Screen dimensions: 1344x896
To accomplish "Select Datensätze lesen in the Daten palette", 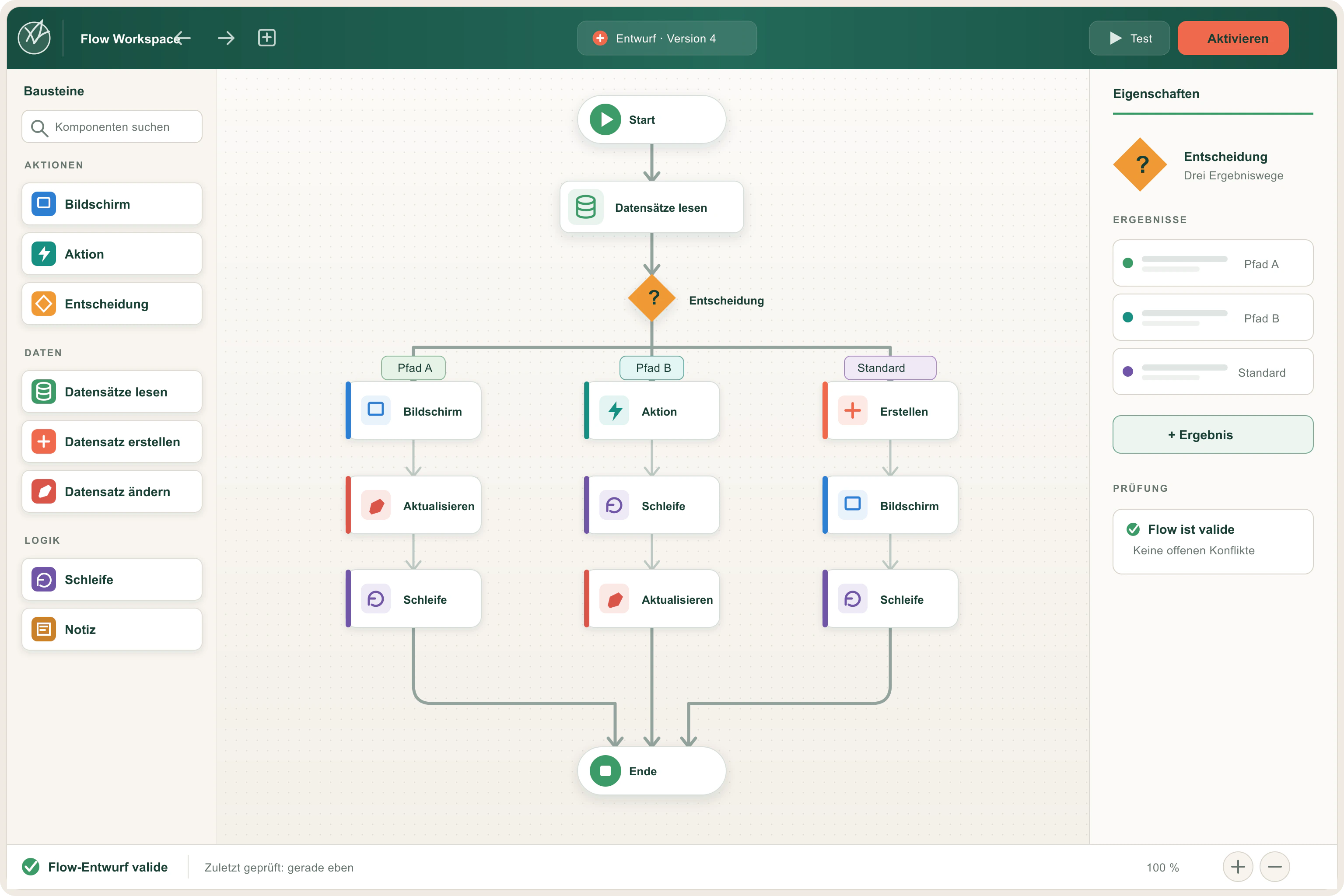I will [112, 392].
